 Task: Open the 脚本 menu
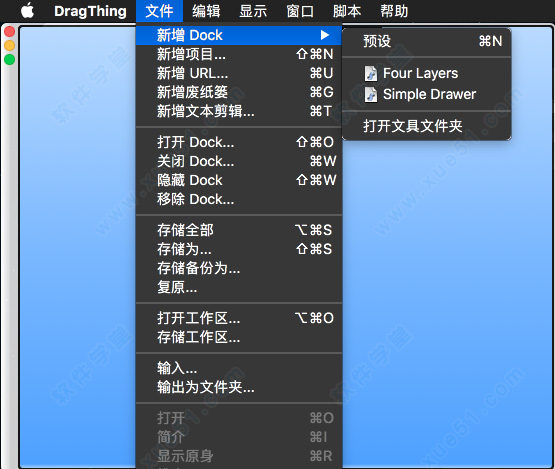[x=347, y=11]
